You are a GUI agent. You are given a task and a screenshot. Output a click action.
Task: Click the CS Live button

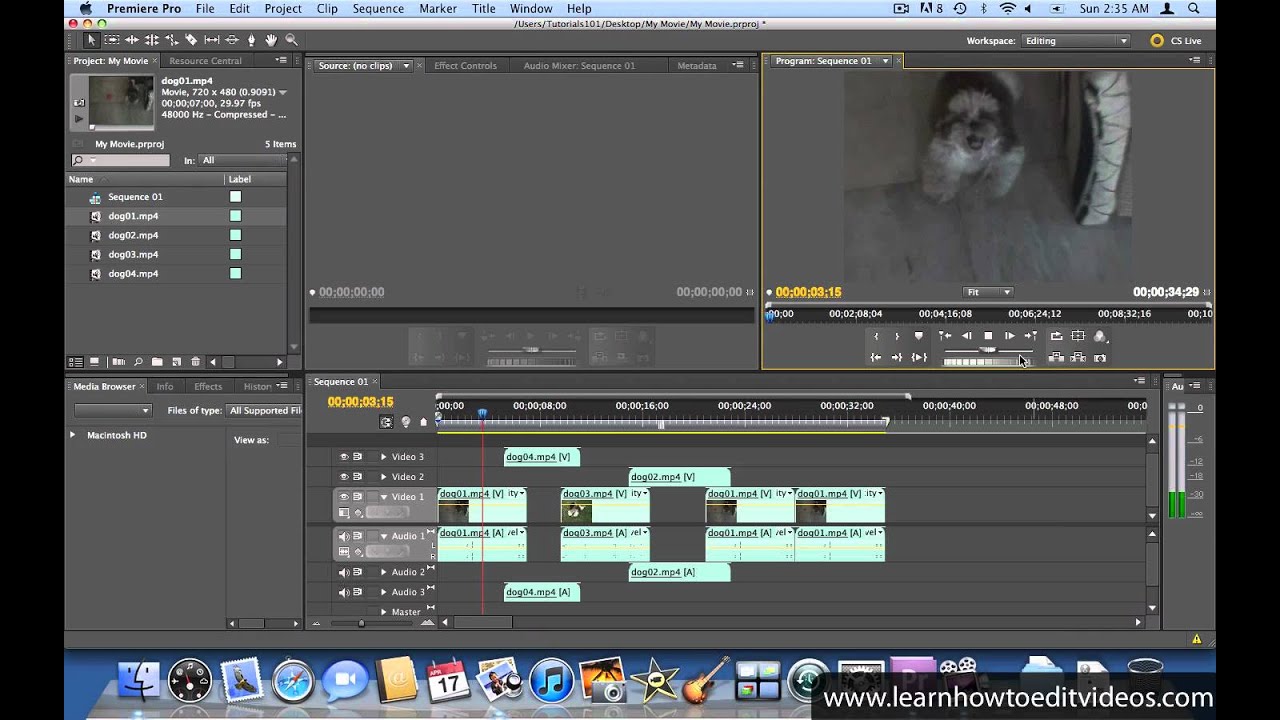coord(1176,41)
